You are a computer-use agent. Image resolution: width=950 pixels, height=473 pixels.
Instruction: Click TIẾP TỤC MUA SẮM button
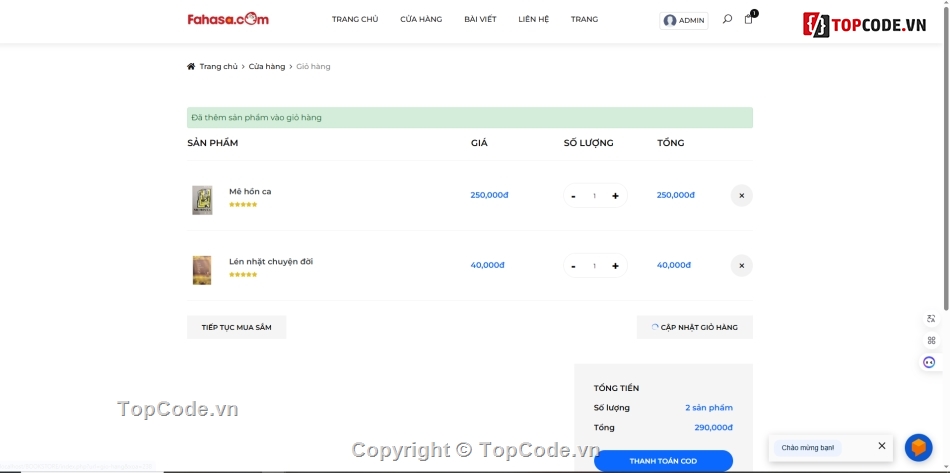pyautogui.click(x=236, y=328)
